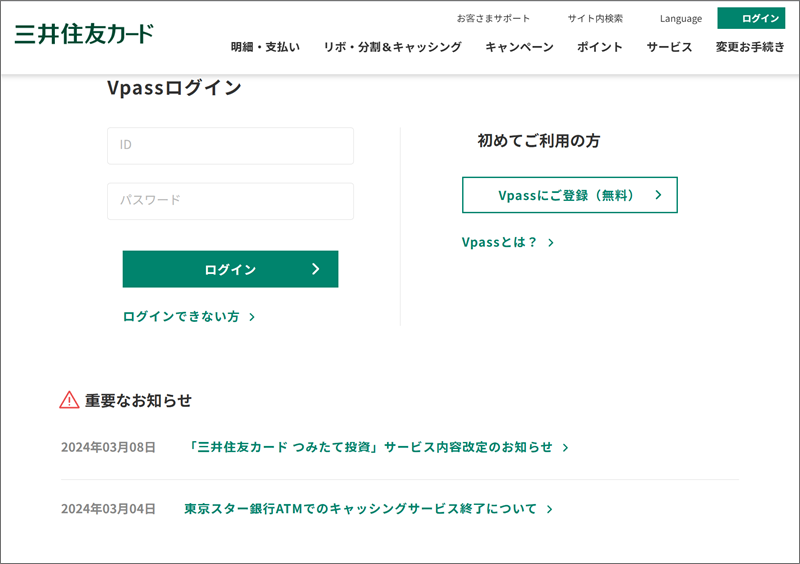The height and width of the screenshot is (564, 800).
Task: Click the chevron after ログインできない方
Action: coord(252,317)
